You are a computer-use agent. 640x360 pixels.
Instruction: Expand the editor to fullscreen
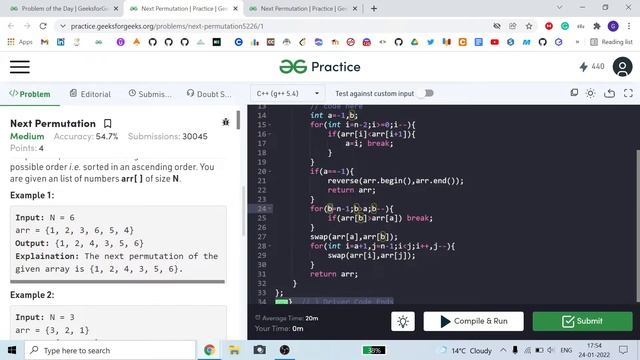628,93
